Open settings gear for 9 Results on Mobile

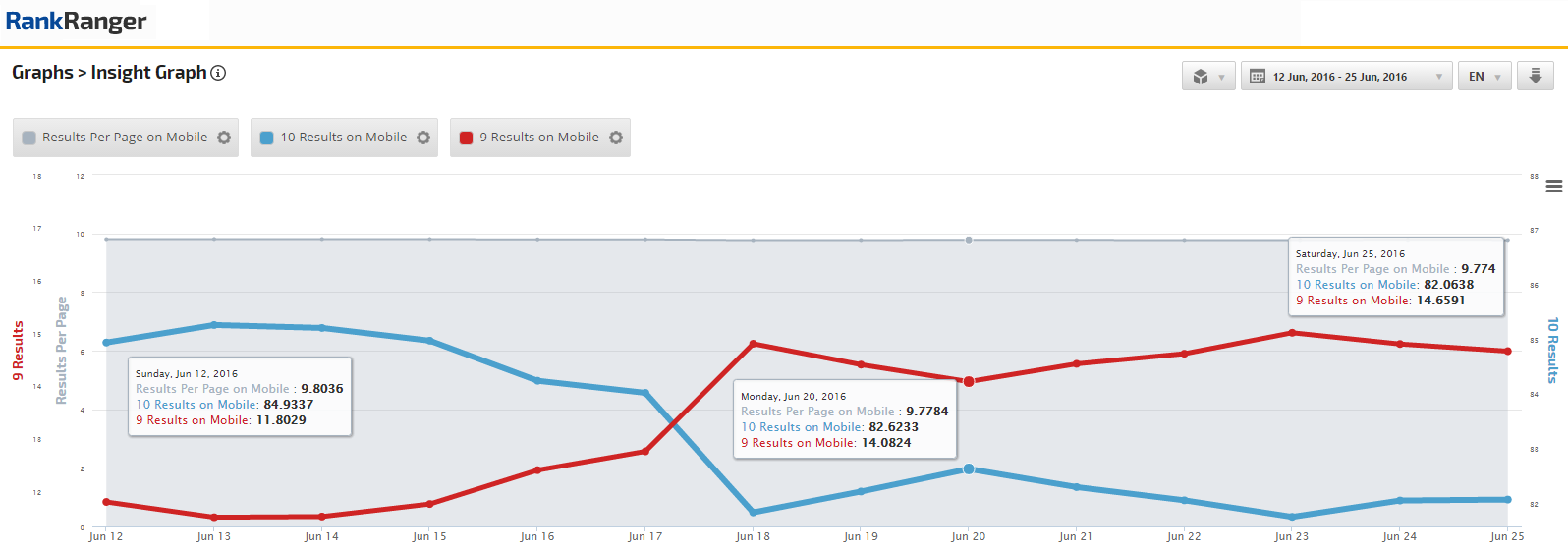[616, 137]
